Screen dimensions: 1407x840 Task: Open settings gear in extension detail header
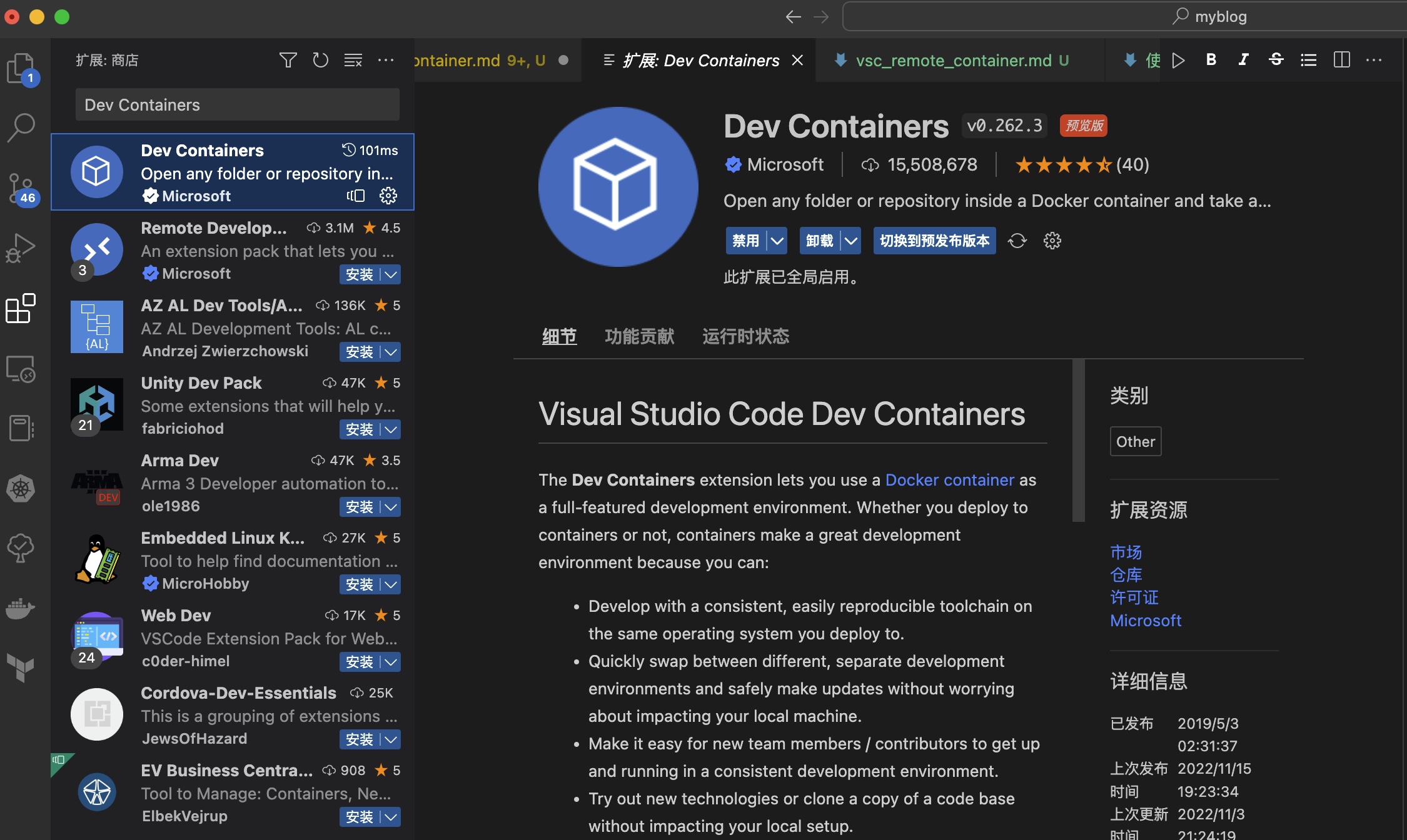(1052, 241)
